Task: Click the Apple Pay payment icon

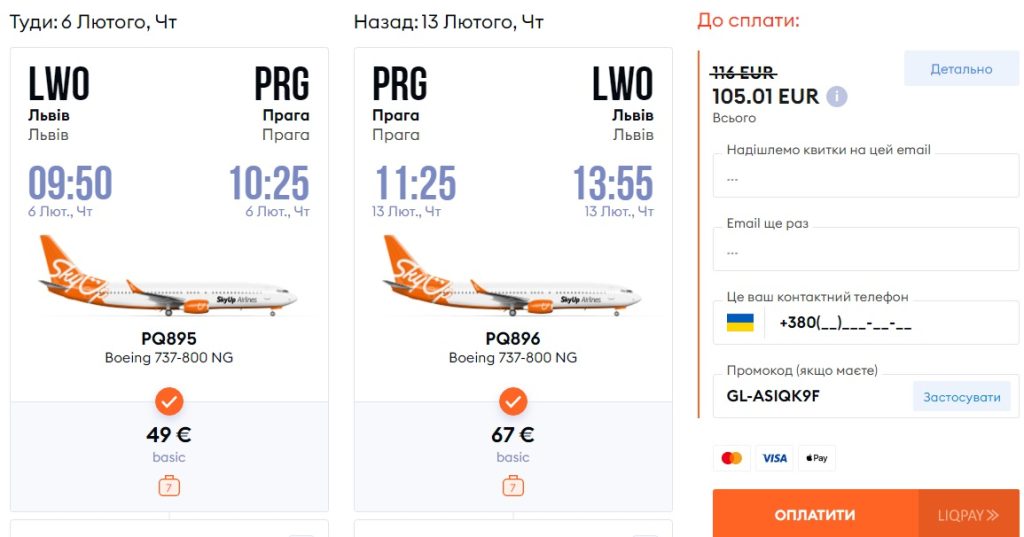Action: point(816,458)
